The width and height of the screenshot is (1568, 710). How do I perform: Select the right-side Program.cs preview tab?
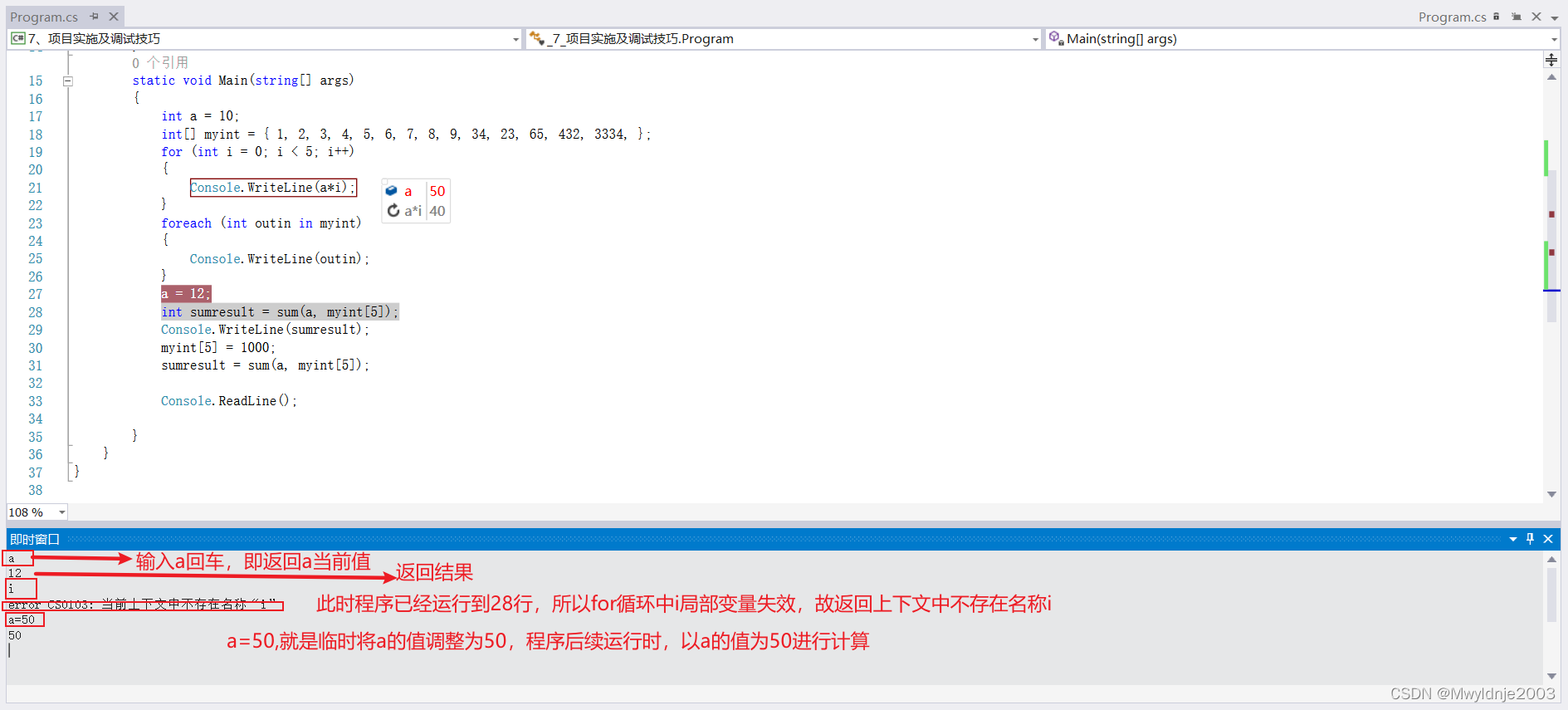1452,17
